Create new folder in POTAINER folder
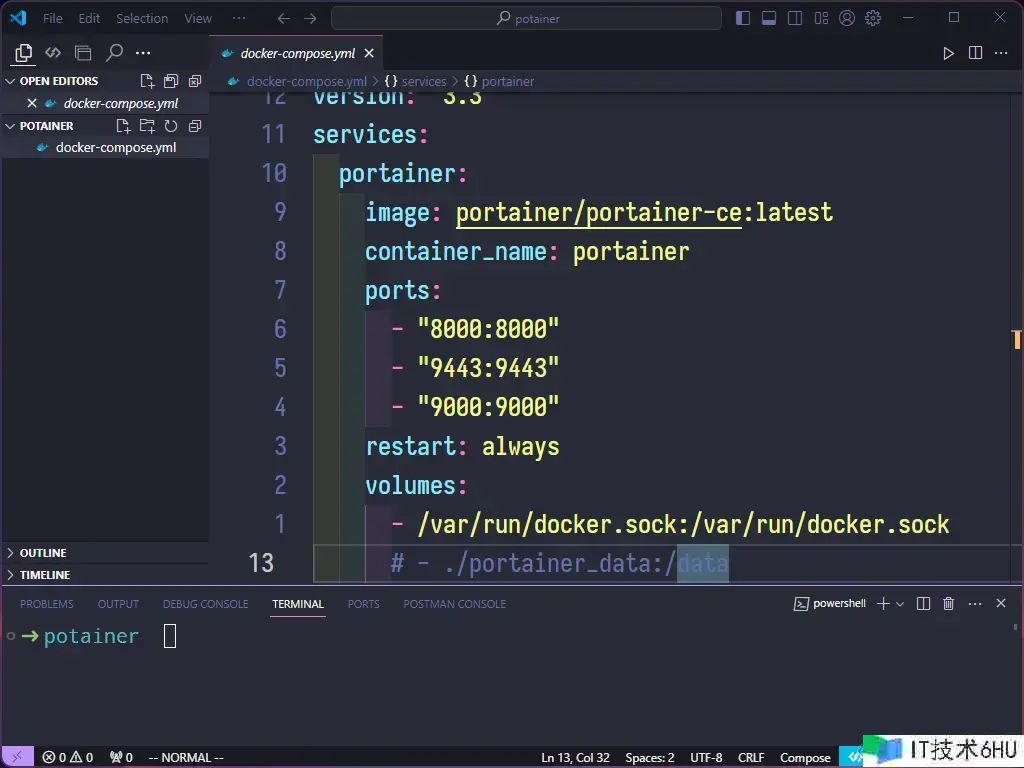 coord(147,126)
